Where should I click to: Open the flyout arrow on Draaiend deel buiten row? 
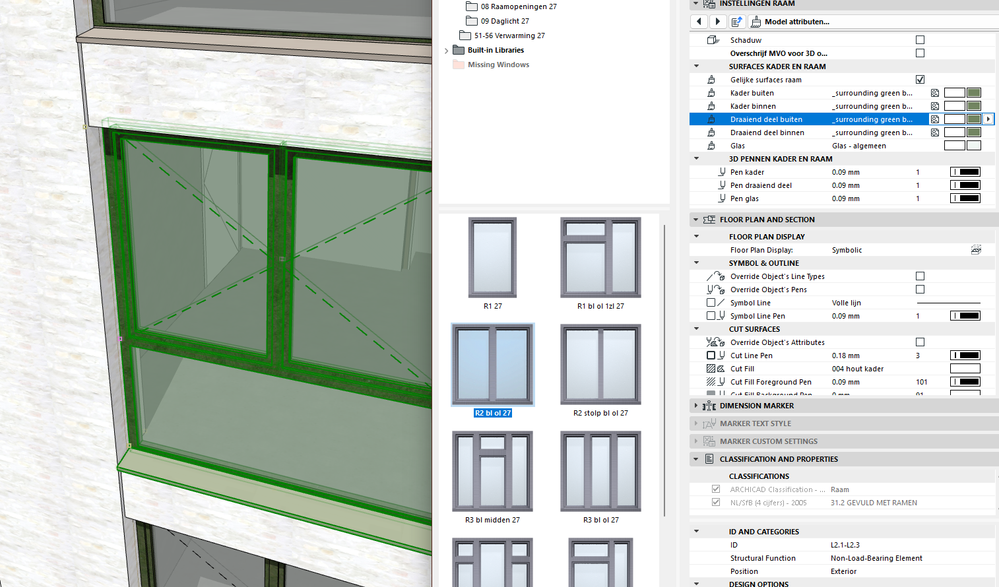[x=989, y=119]
